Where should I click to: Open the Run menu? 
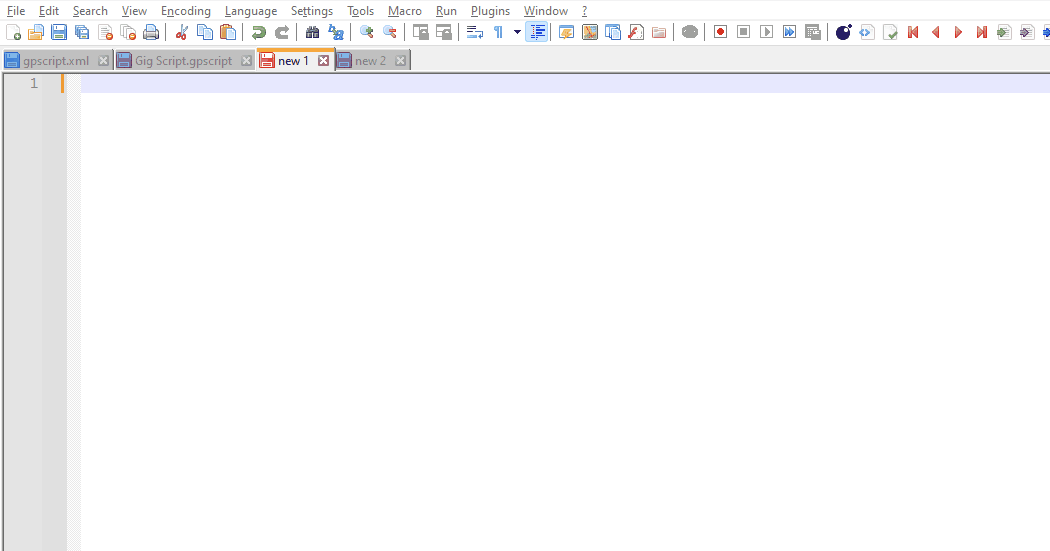[x=447, y=11]
